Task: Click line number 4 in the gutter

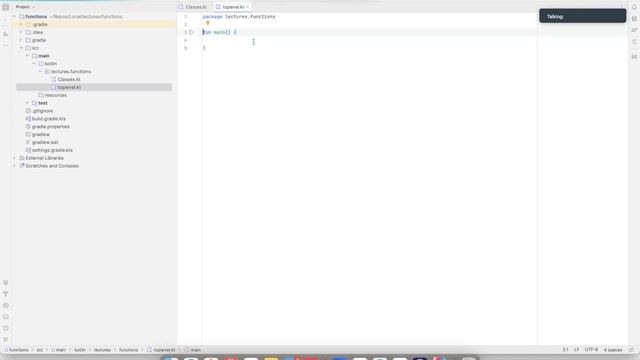Action: coord(185,40)
